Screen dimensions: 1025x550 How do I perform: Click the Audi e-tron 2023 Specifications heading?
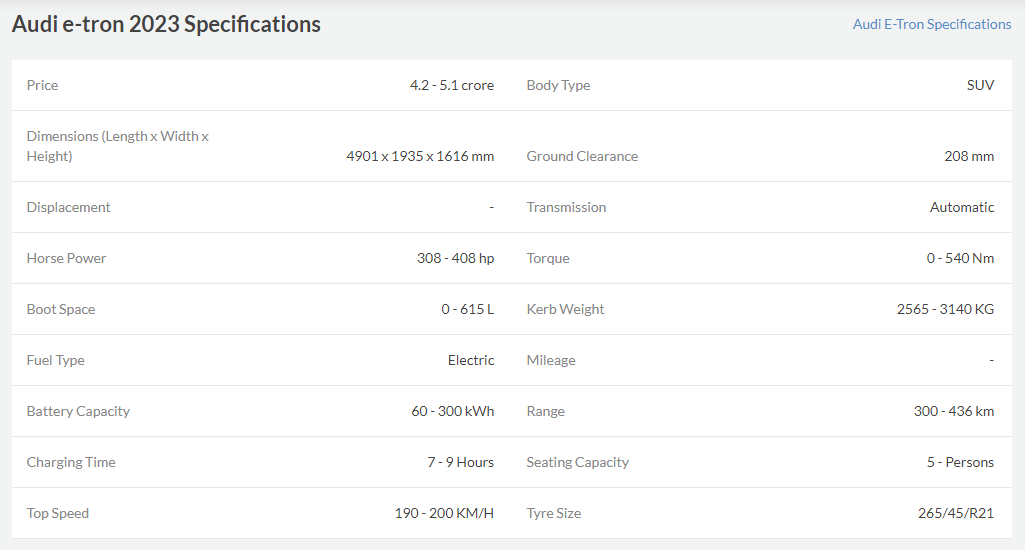tap(166, 24)
